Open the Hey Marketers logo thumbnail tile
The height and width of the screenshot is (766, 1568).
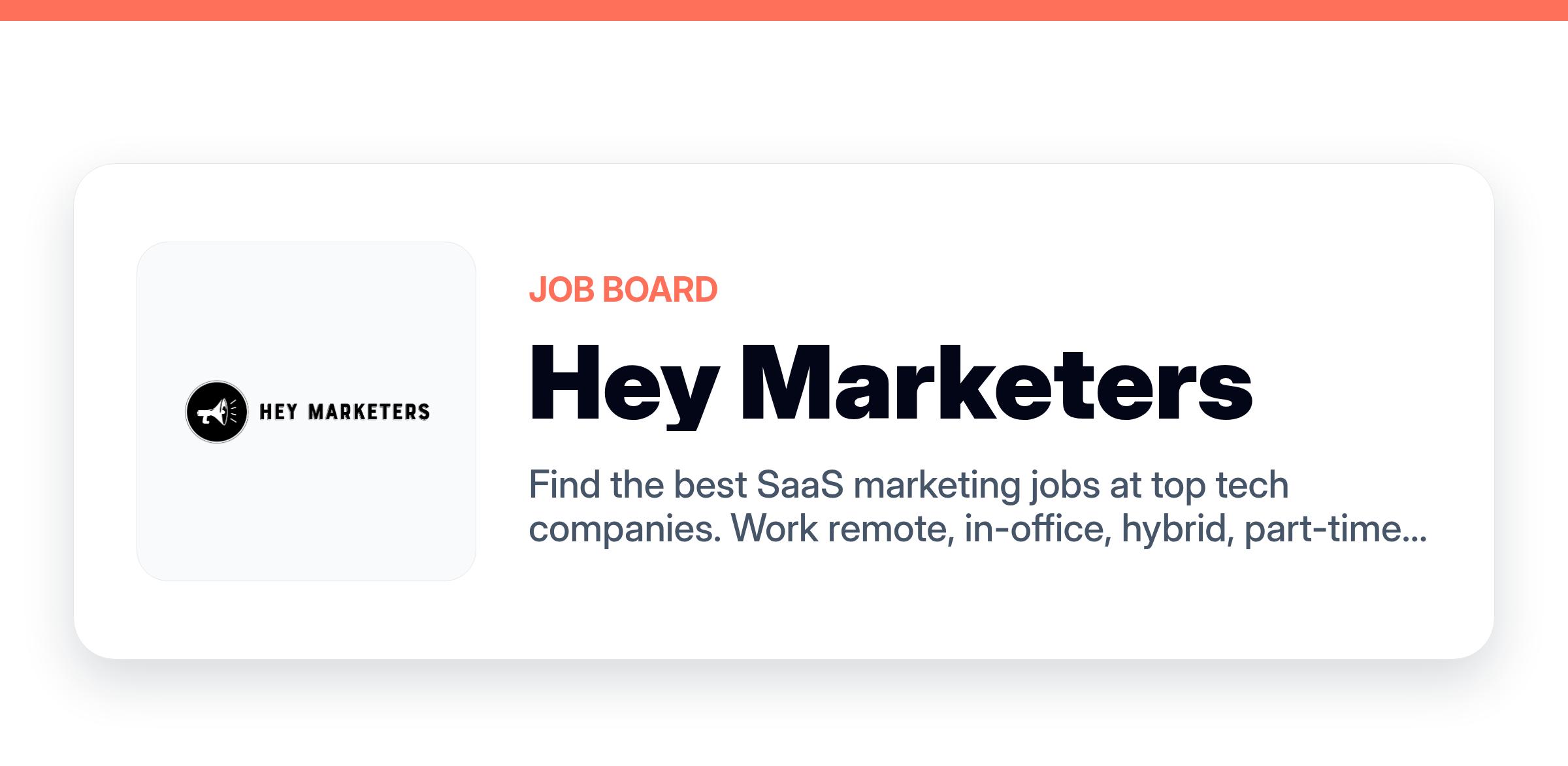[306, 411]
